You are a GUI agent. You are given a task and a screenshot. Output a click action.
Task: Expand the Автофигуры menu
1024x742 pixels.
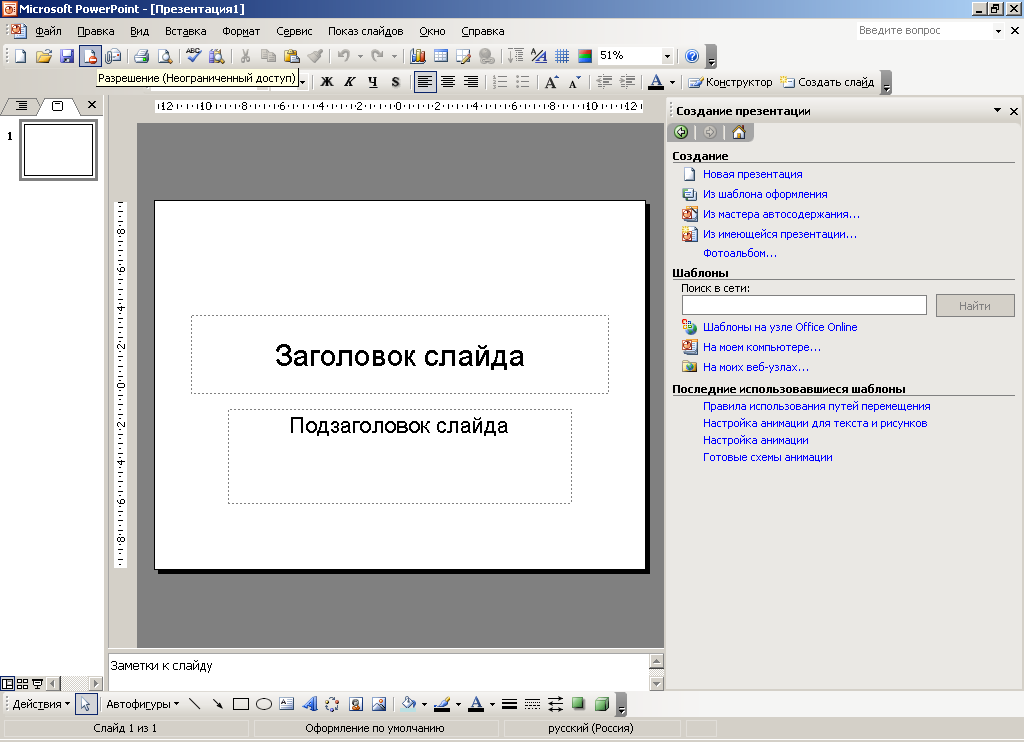tap(142, 704)
